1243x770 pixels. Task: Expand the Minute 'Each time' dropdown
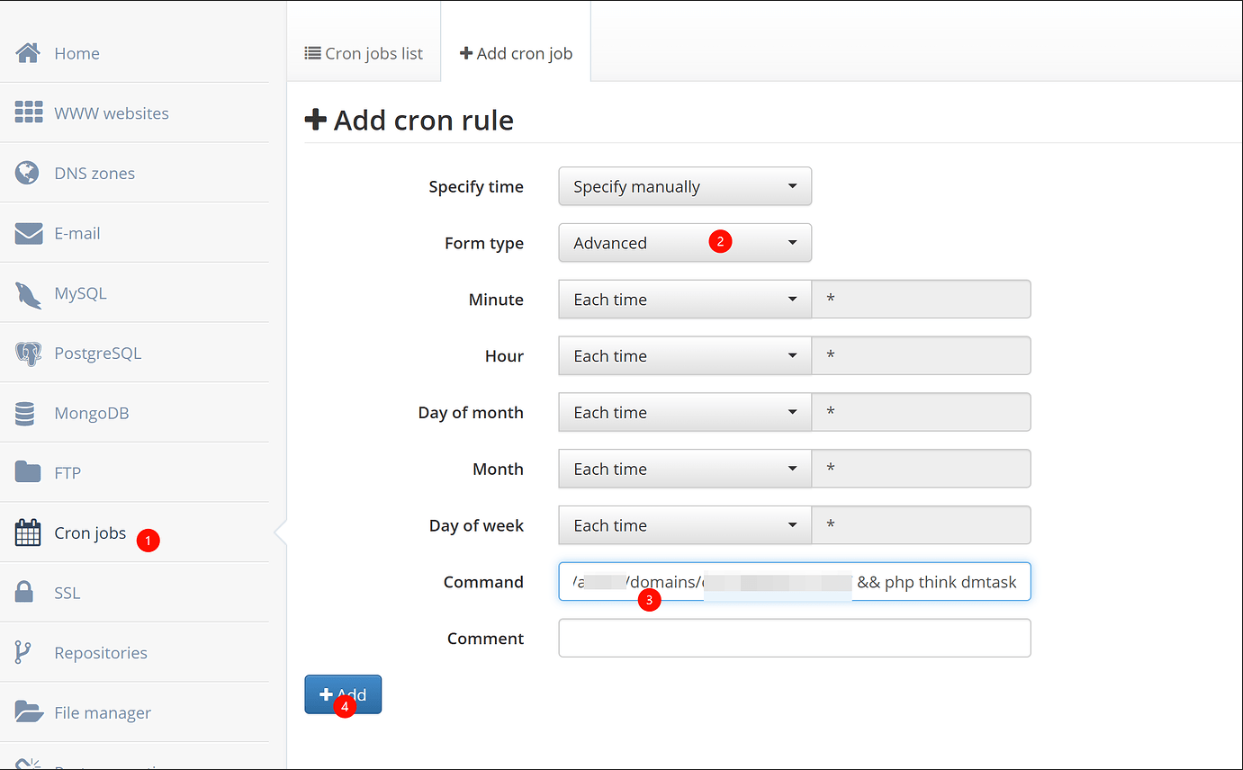(684, 299)
